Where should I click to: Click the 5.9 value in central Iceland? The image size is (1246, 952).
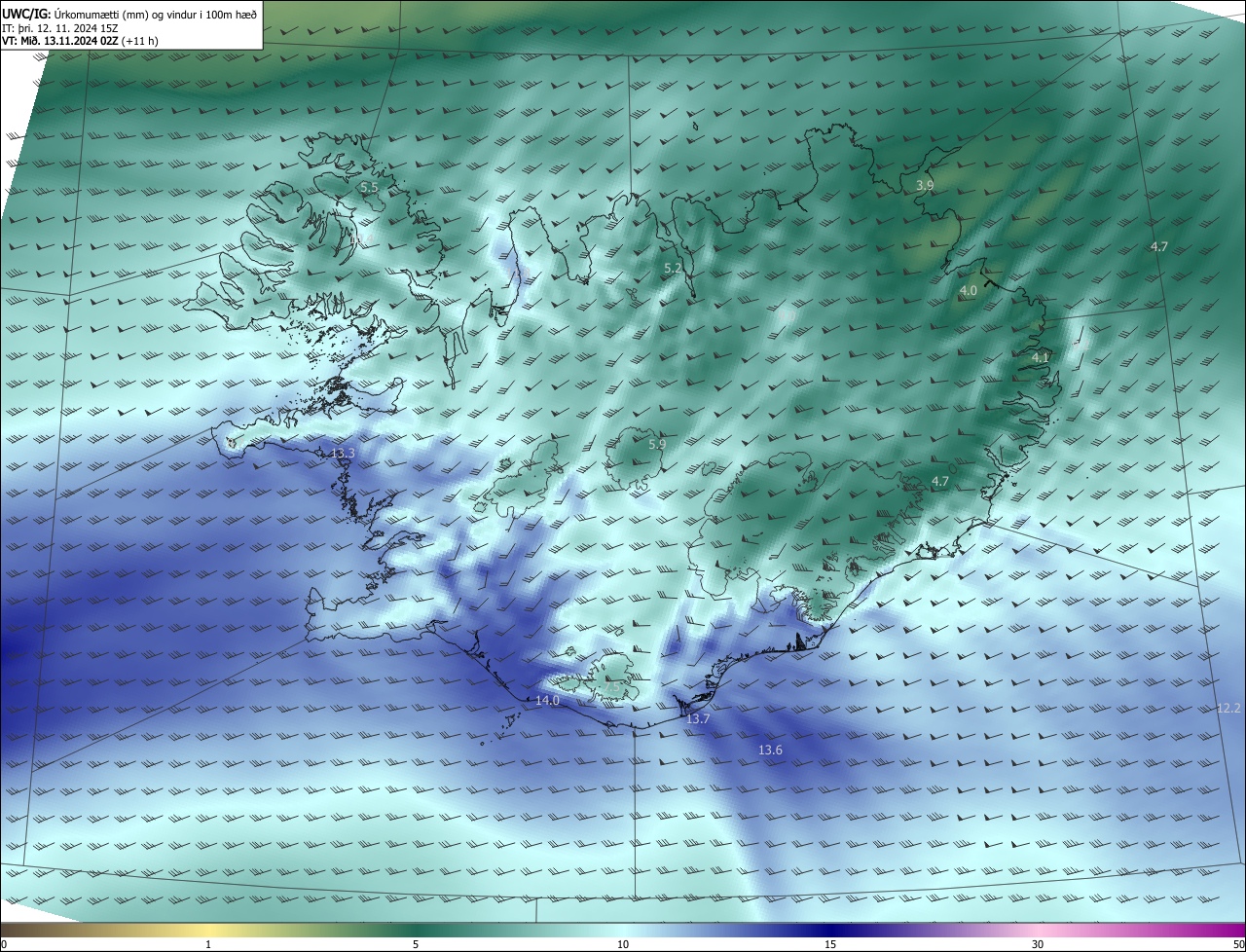[x=657, y=445]
